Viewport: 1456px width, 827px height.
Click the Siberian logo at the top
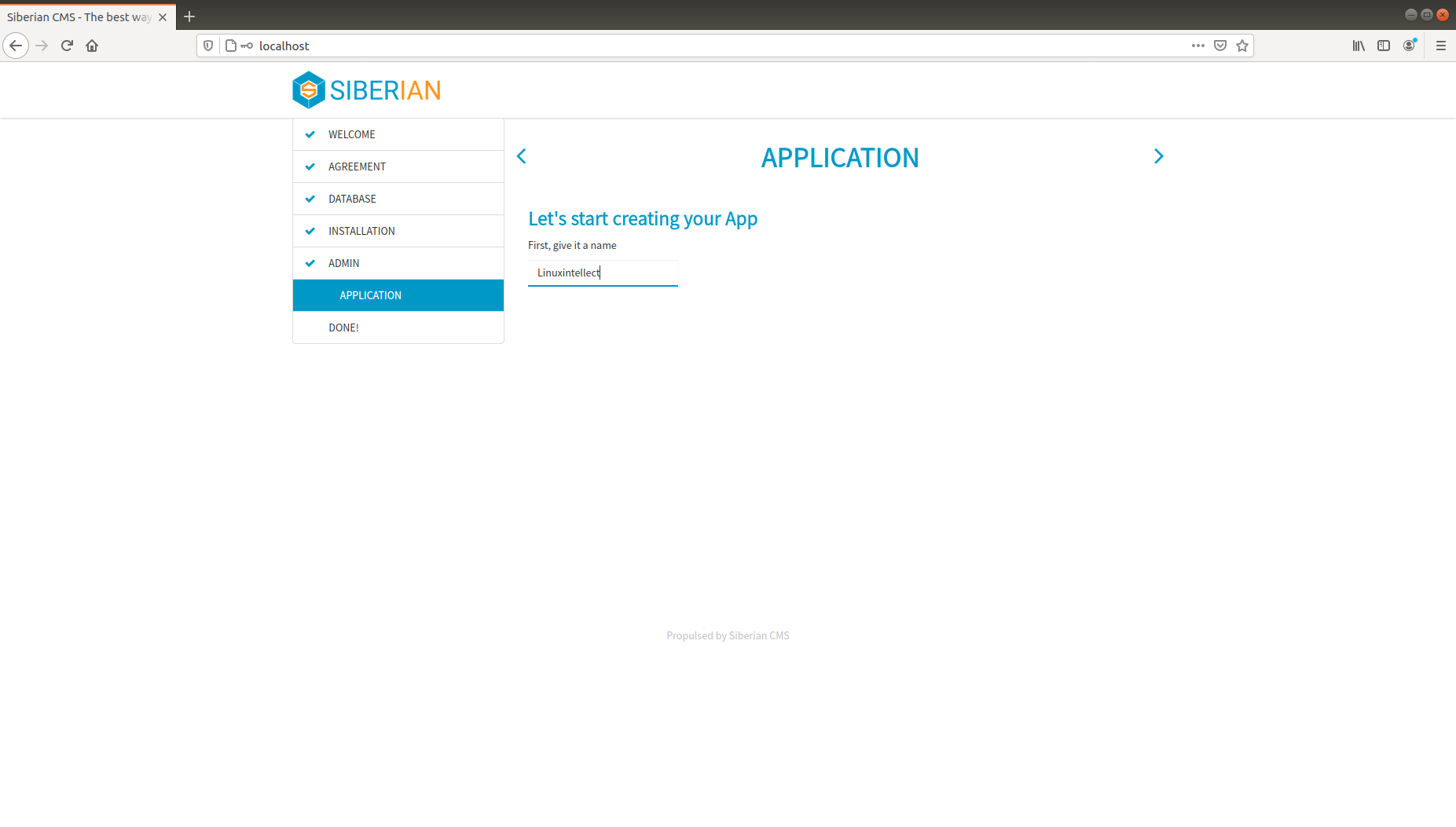pos(365,90)
